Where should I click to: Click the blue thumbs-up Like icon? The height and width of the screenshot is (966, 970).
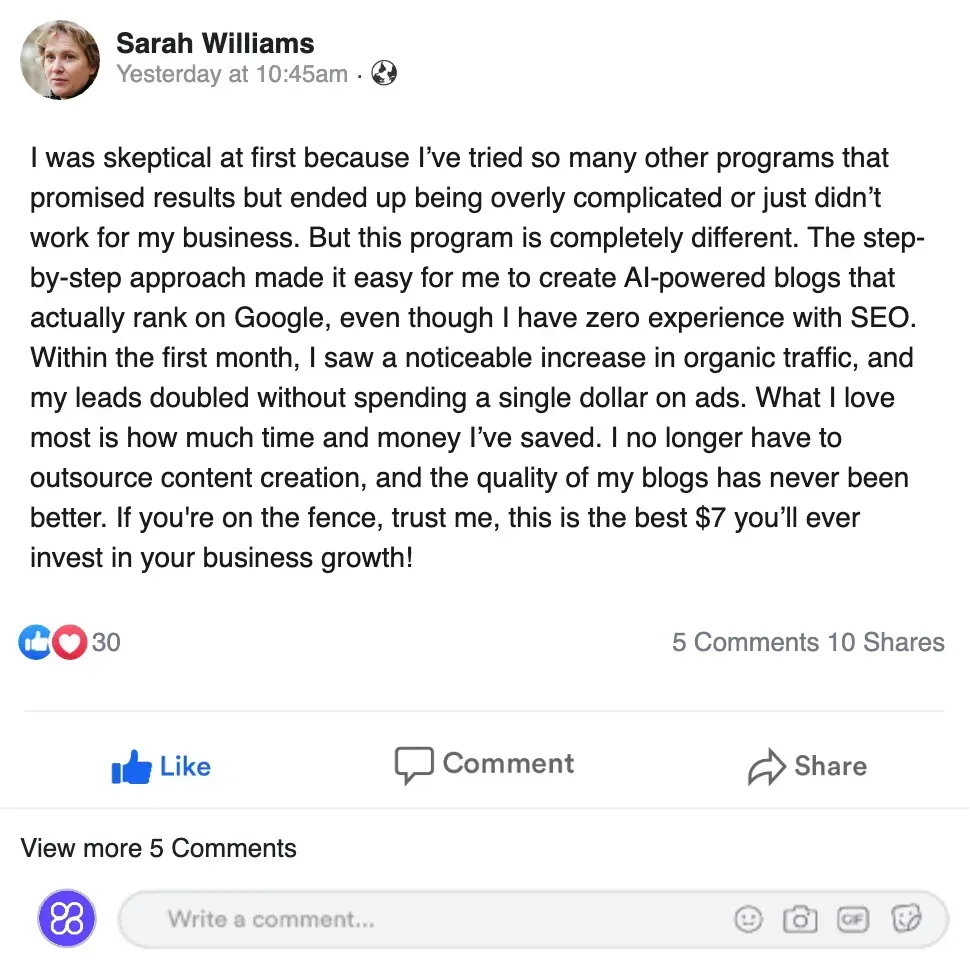click(131, 767)
